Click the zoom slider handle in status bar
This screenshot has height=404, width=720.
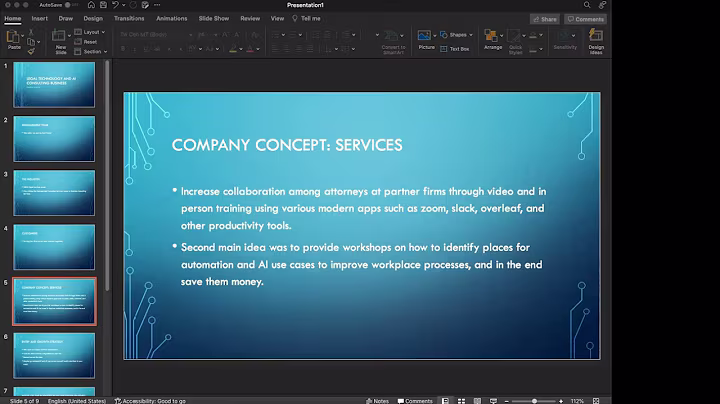tap(534, 401)
